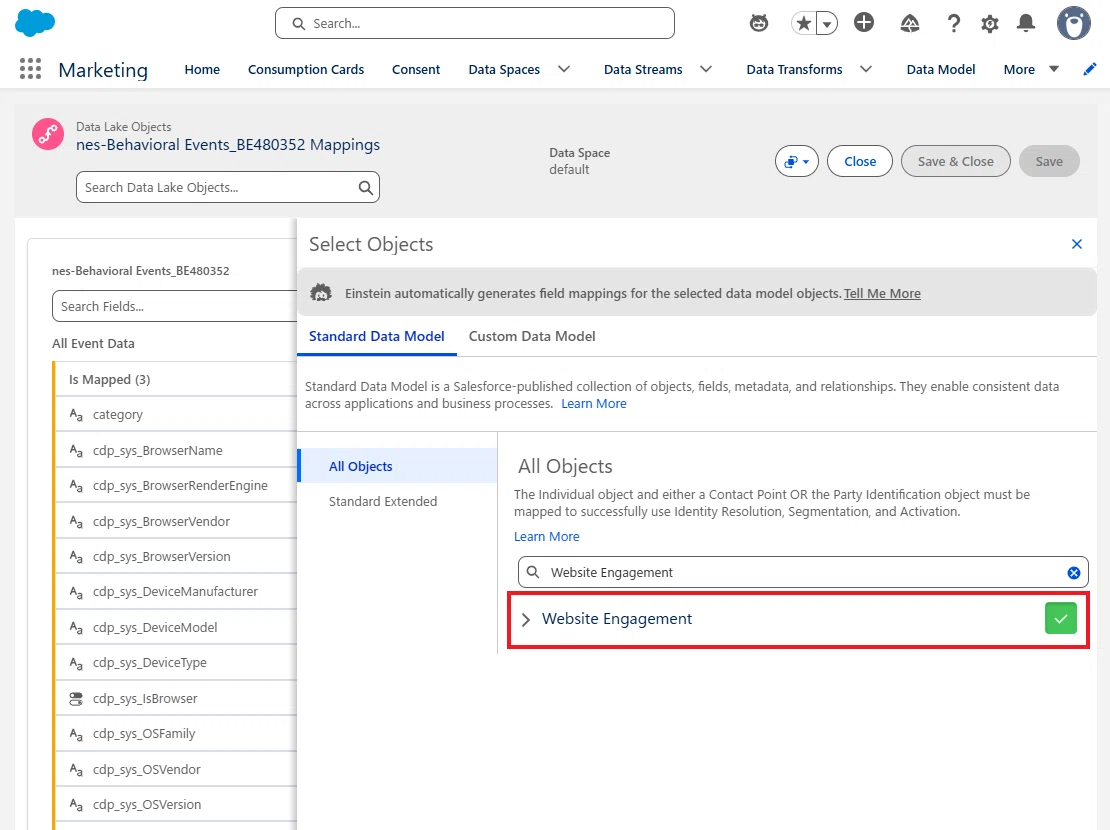Select the cdp_sys_DeviceType field row

pyautogui.click(x=176, y=663)
